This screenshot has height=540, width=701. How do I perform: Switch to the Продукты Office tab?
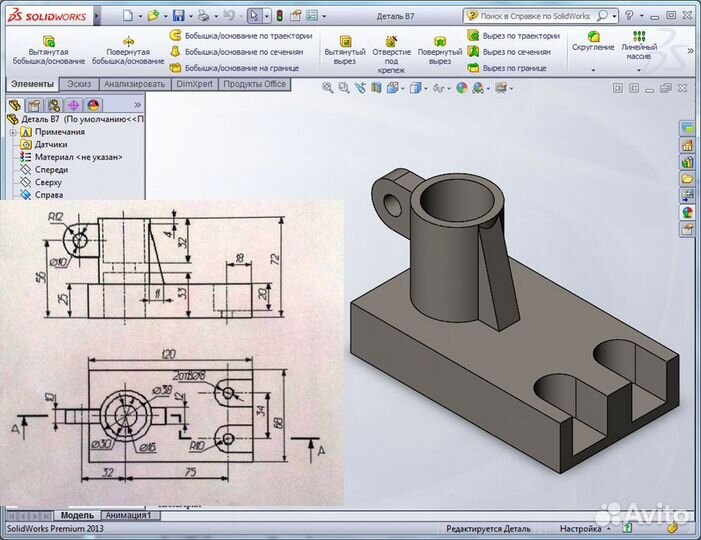[x=254, y=84]
